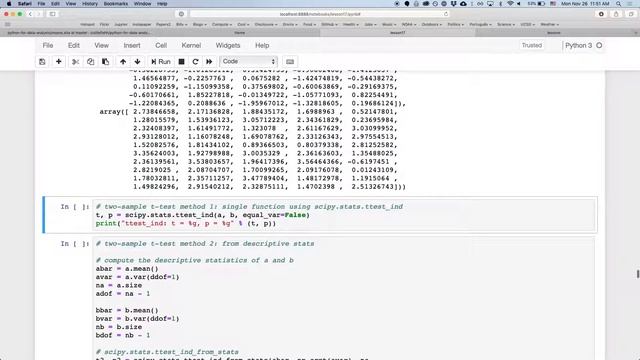The image size is (640, 360).
Task: Expand Food bookmarks folder
Action: (x=309, y=24)
